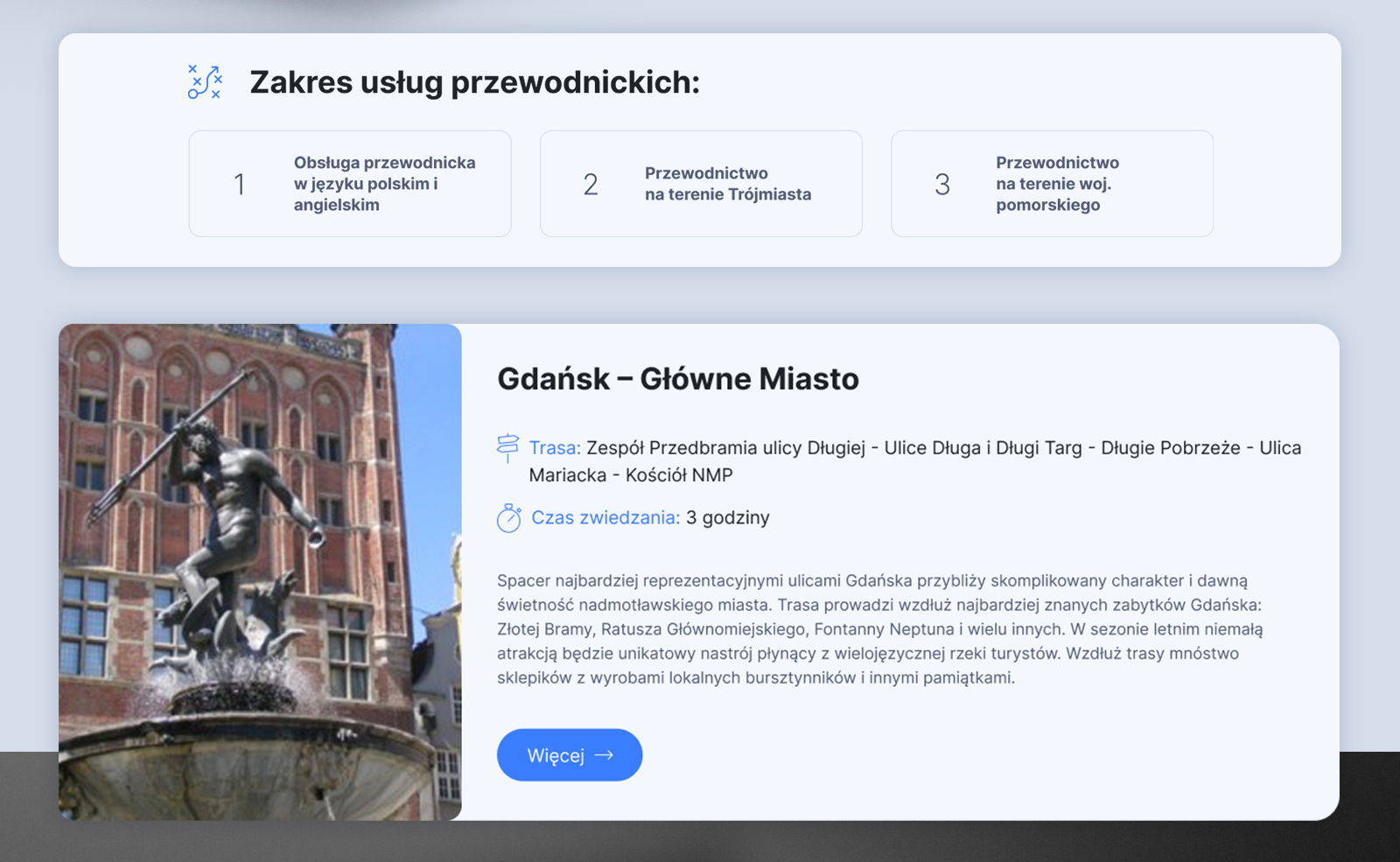Click the stopwatch icon near Czas zwiedzania
Image resolution: width=1400 pixels, height=862 pixels.
point(507,517)
